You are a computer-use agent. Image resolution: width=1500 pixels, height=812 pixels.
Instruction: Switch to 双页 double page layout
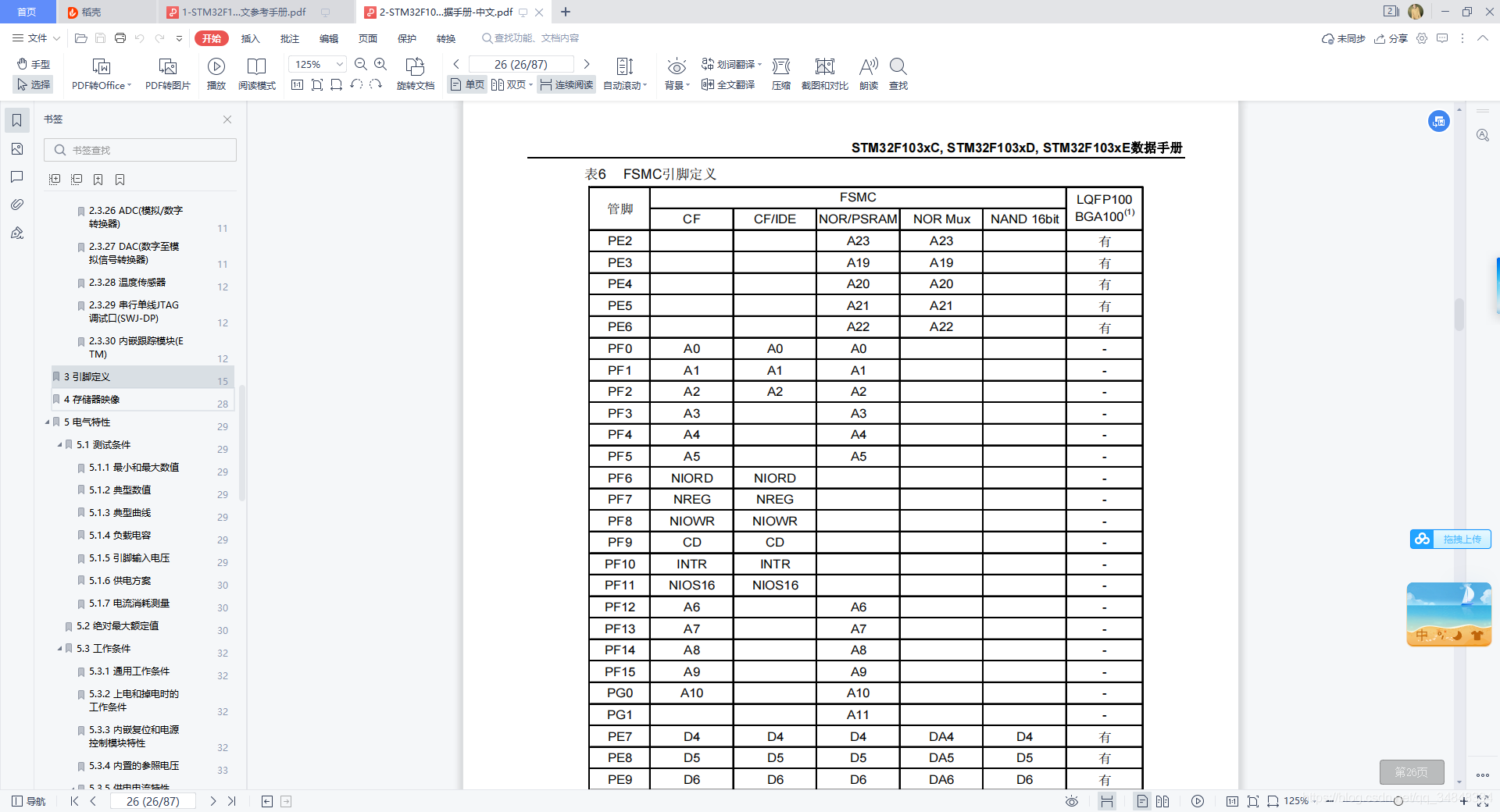click(511, 84)
